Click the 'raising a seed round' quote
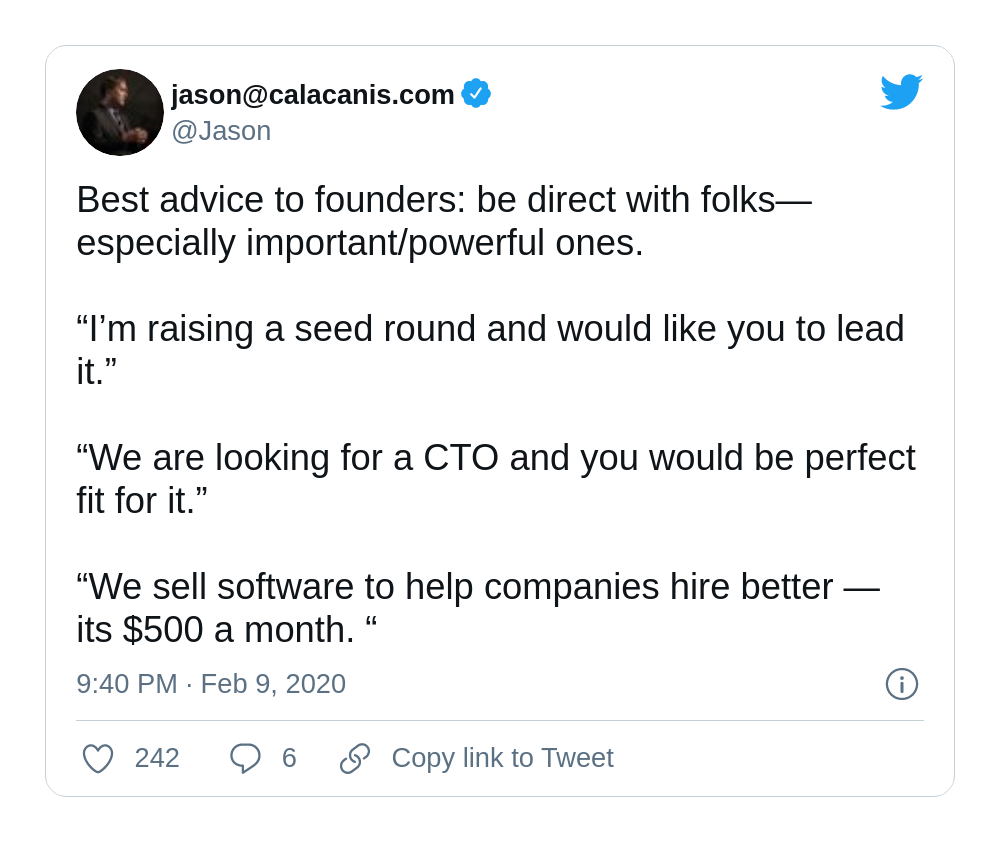The width and height of the screenshot is (1000, 842). tap(490, 329)
